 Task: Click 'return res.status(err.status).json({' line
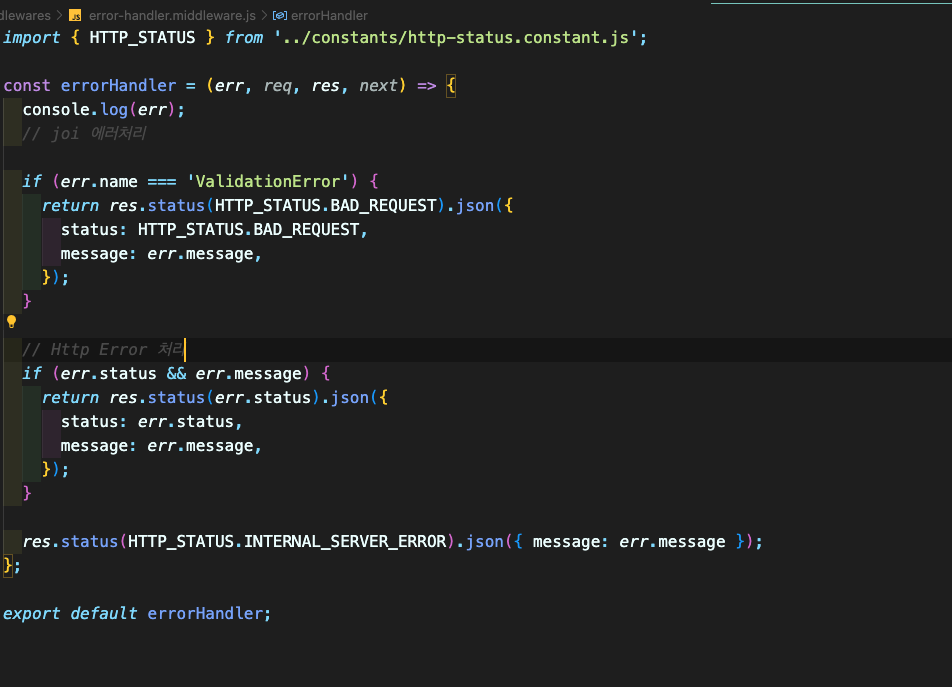coord(215,398)
